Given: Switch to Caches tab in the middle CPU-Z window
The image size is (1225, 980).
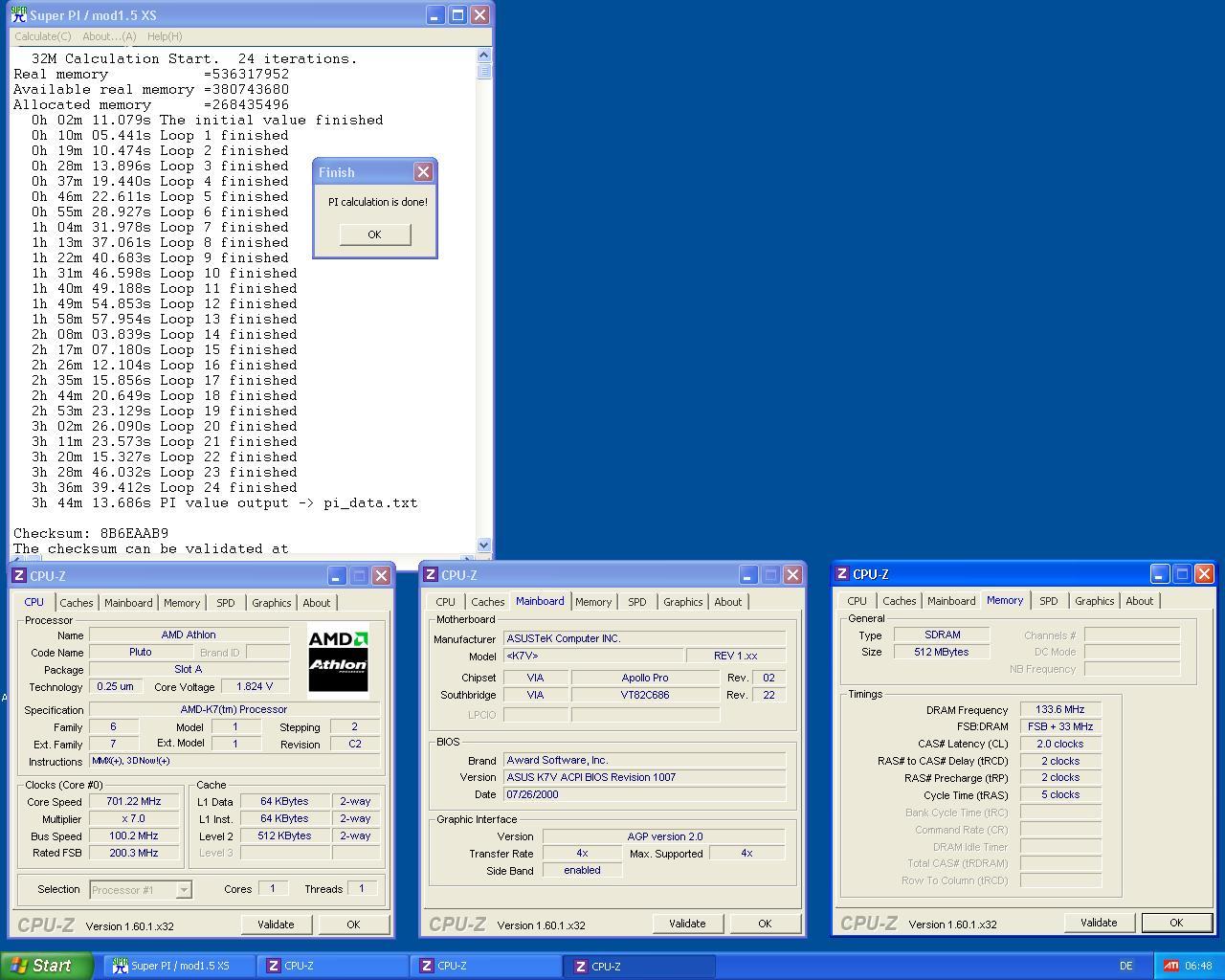Looking at the screenshot, I should [x=488, y=602].
